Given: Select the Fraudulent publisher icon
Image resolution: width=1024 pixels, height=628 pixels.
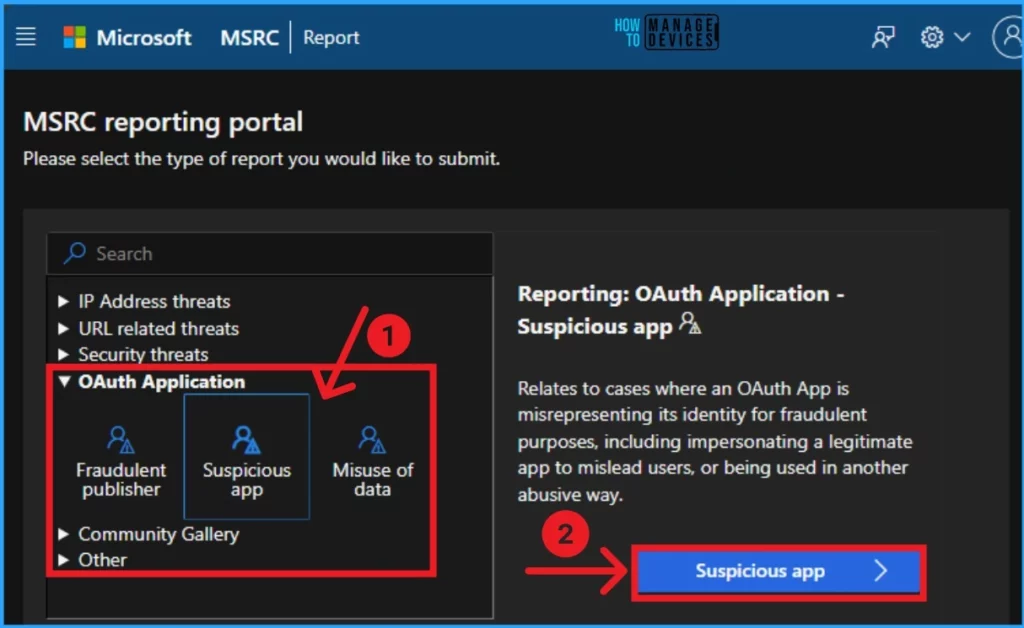Looking at the screenshot, I should [121, 439].
